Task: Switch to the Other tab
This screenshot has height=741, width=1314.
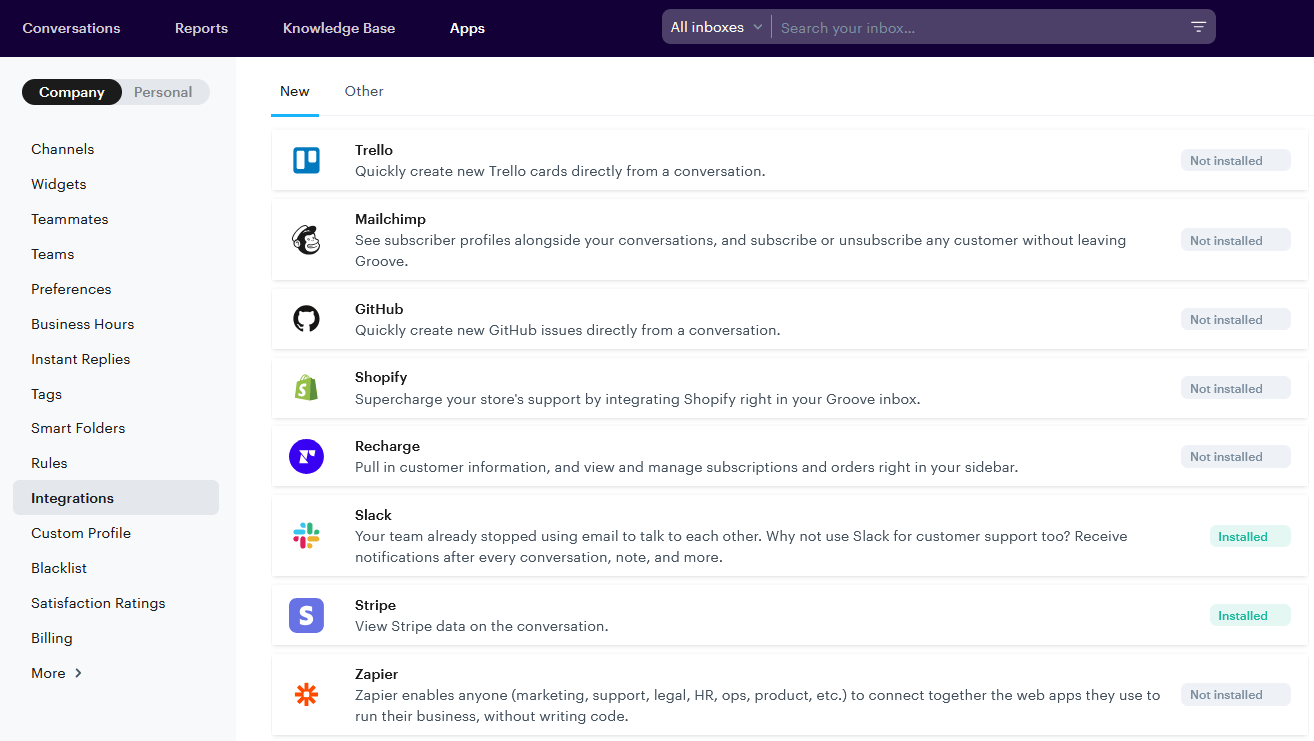Action: coord(363,91)
